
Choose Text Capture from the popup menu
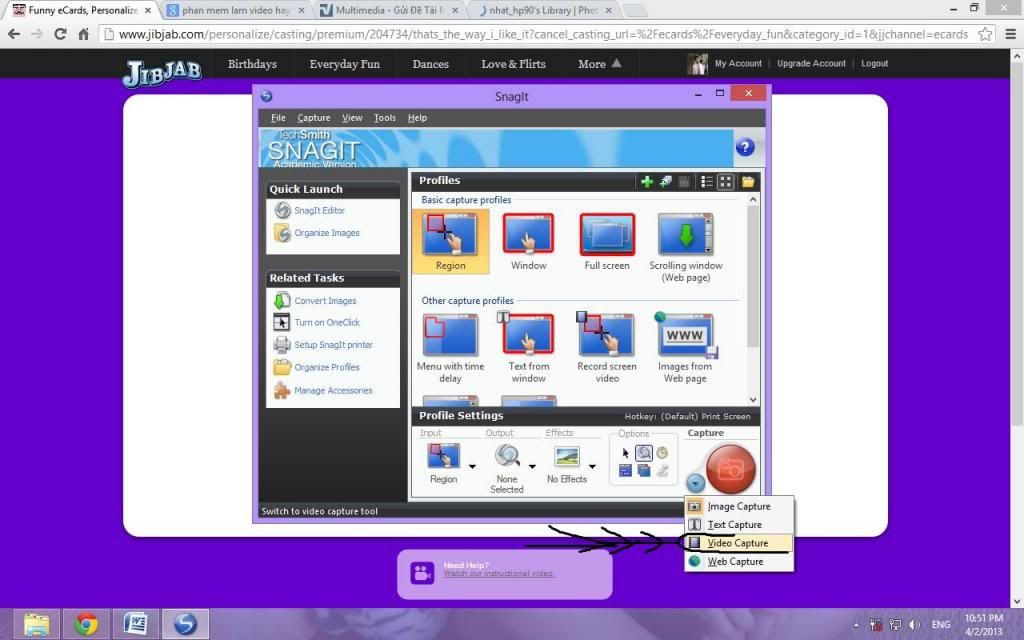739,524
